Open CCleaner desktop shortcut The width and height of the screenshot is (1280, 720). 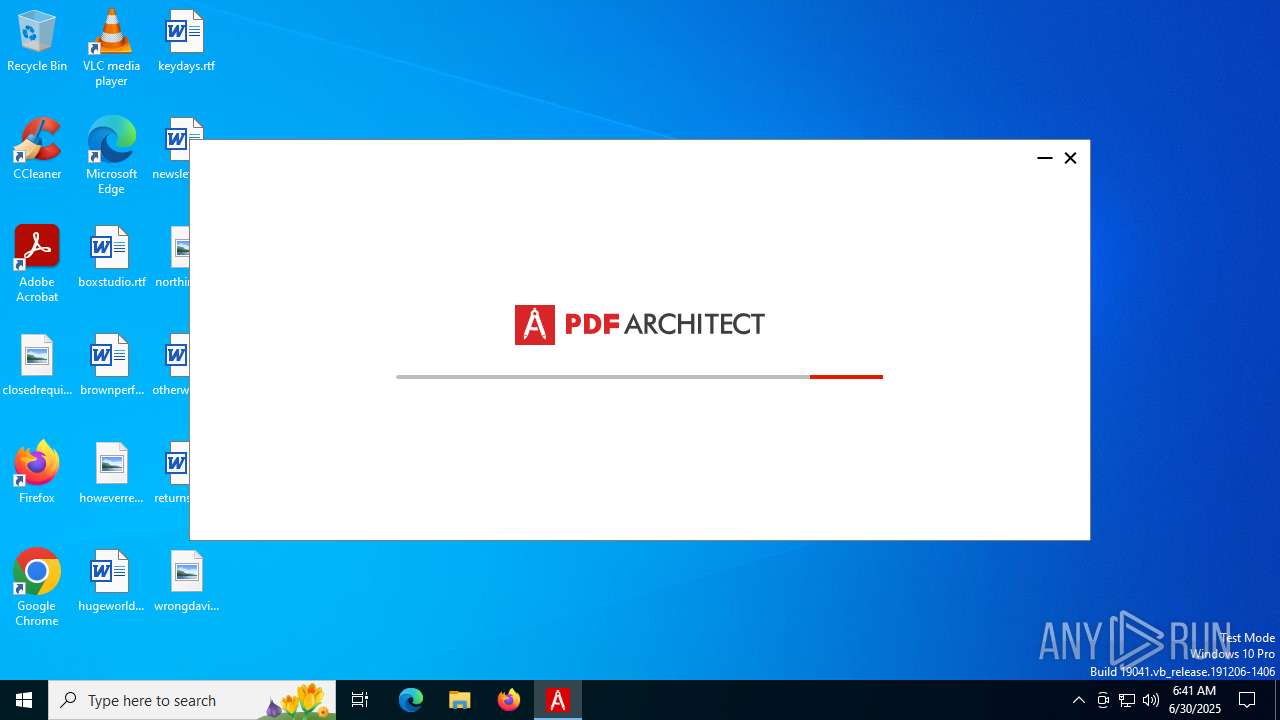(x=37, y=150)
